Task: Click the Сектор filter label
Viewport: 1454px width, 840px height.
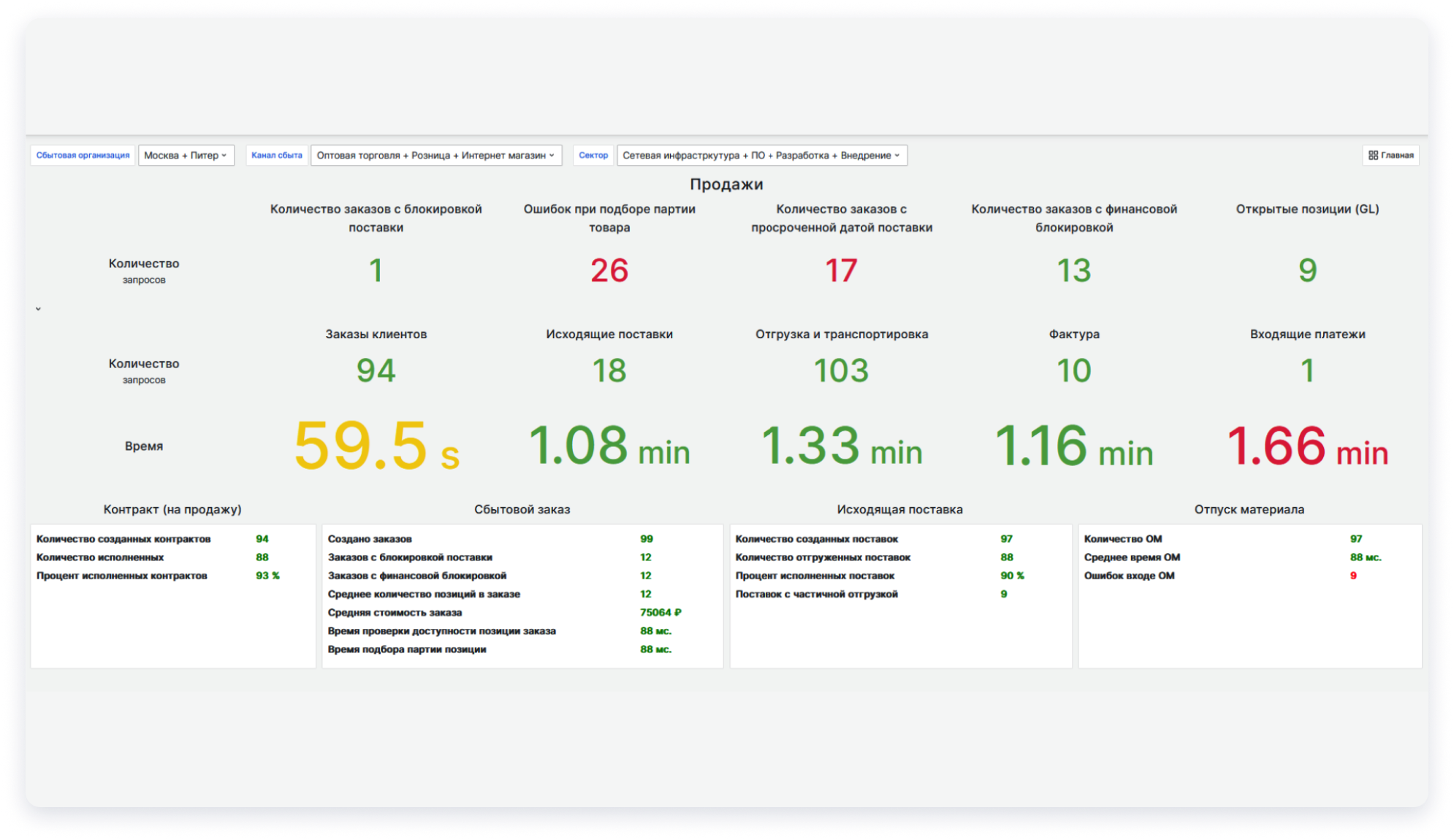Action: point(593,155)
